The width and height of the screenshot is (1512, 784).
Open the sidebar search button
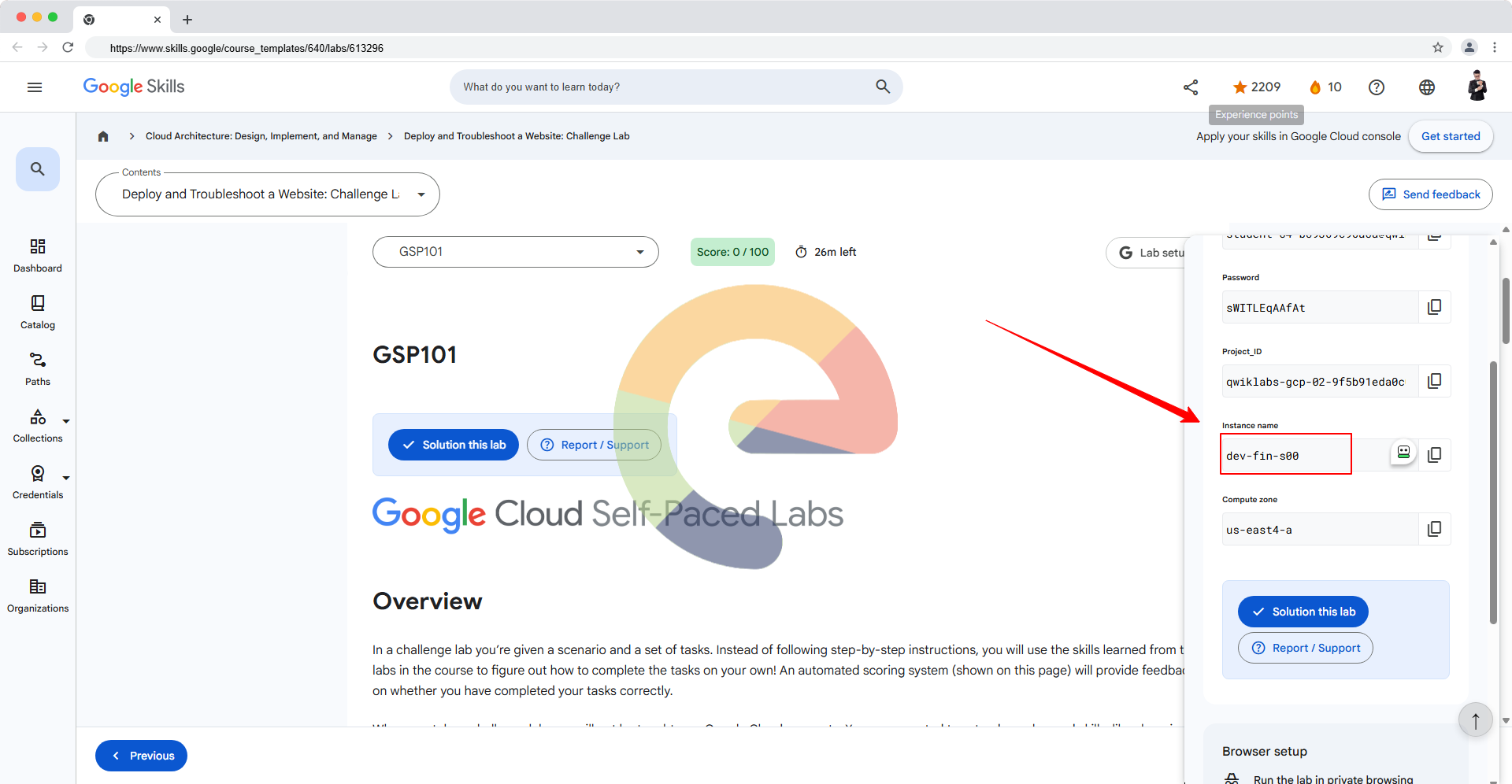point(38,169)
